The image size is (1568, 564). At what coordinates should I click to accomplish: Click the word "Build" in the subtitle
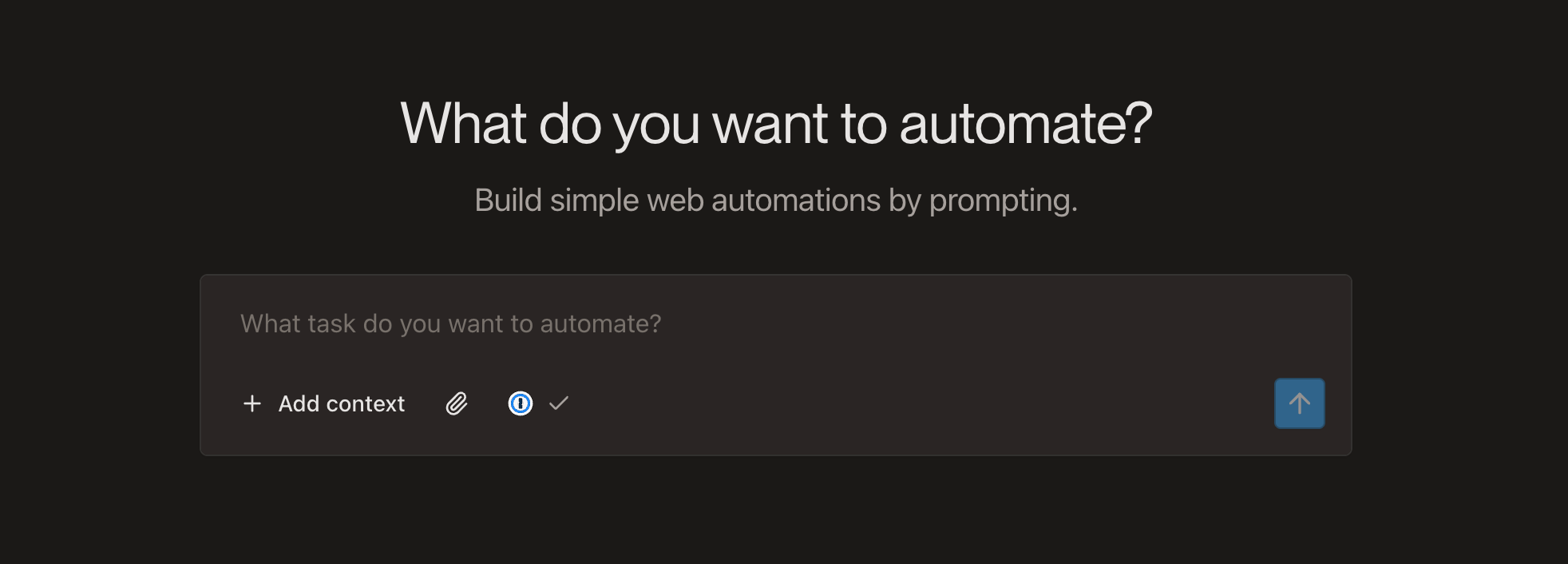point(507,200)
